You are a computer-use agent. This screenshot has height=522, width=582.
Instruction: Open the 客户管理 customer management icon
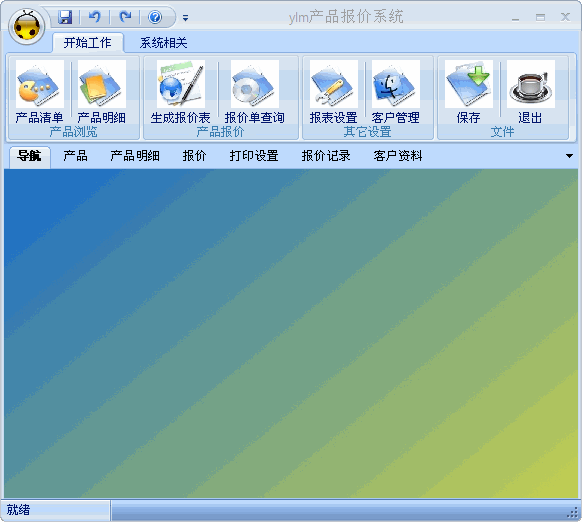point(396,84)
